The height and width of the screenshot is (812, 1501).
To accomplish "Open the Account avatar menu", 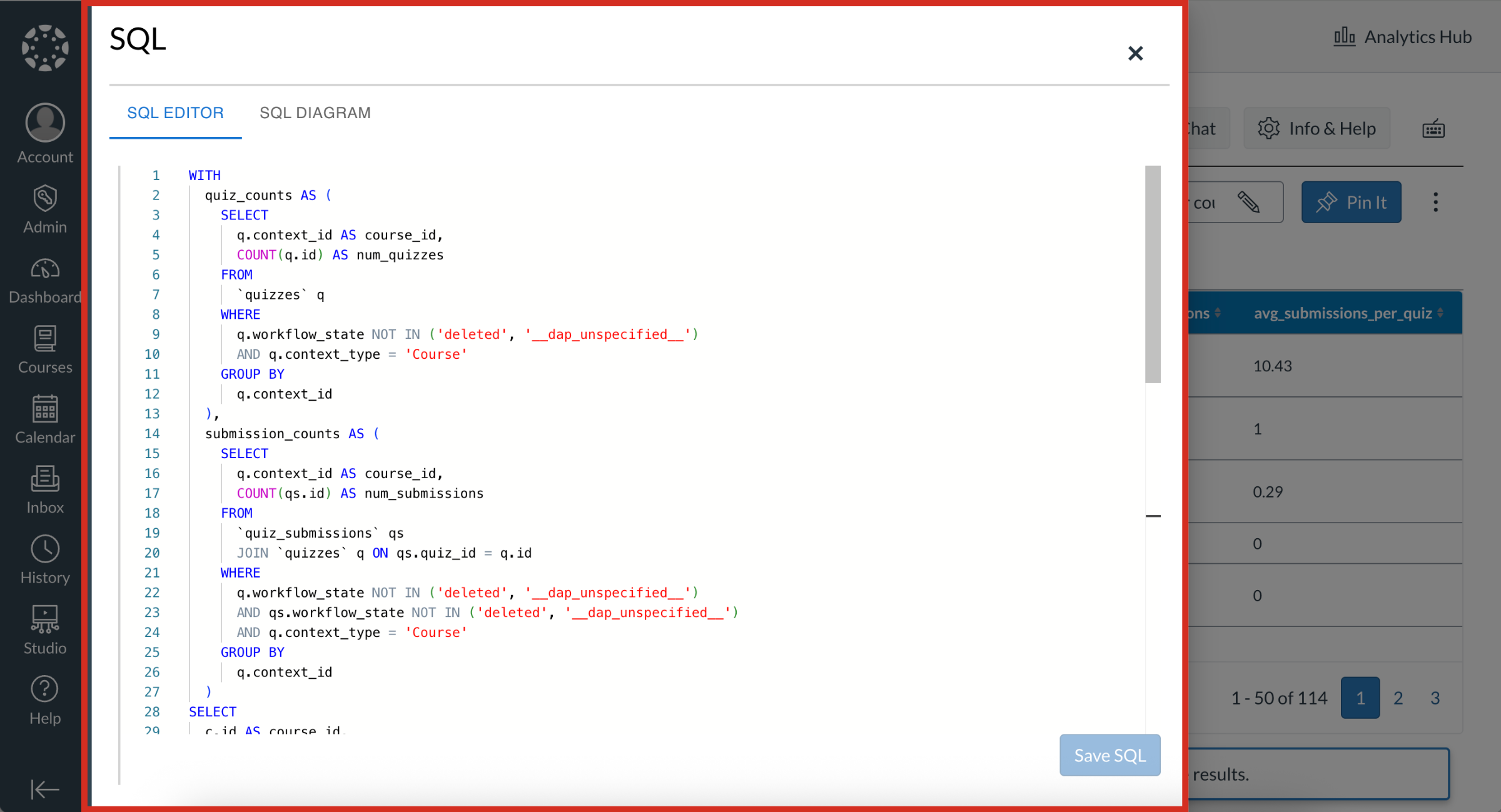I will 45,134.
